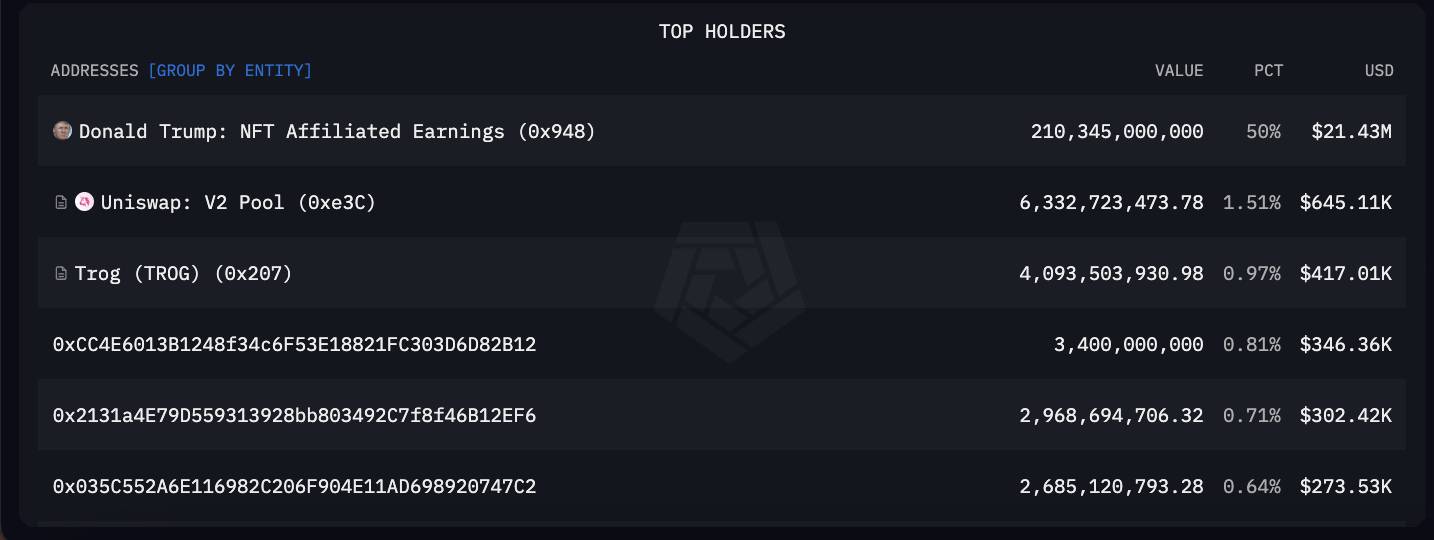Sort holders by USD column
This screenshot has height=540, width=1434.
point(1379,71)
